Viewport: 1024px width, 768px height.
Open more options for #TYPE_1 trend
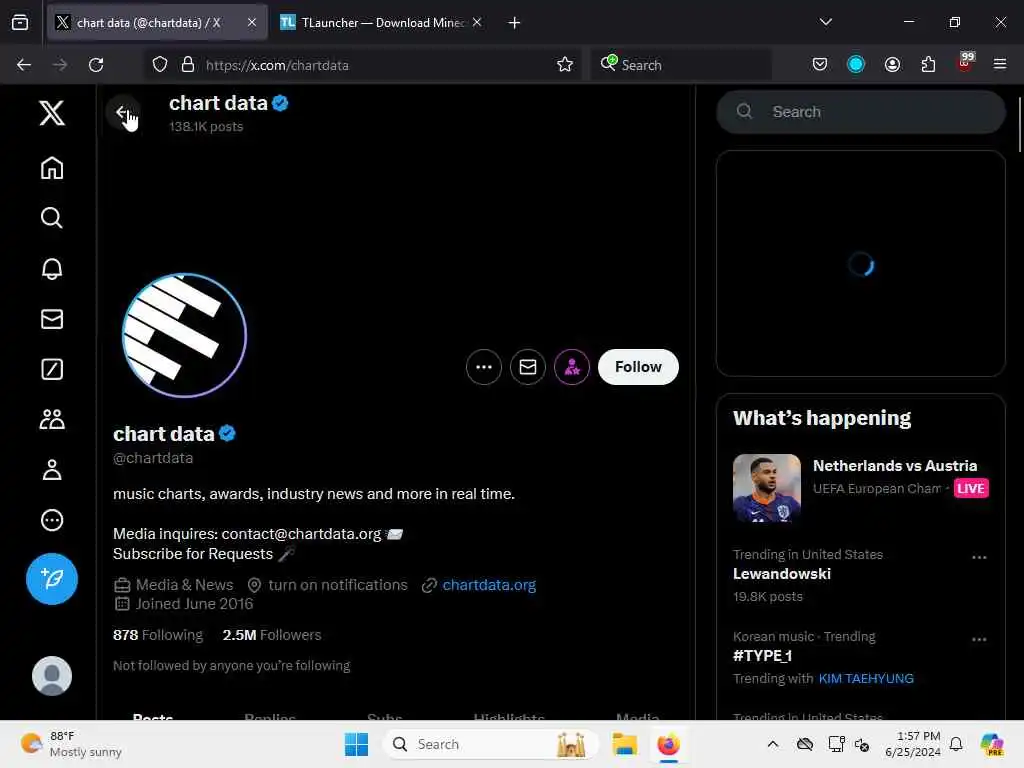[979, 639]
